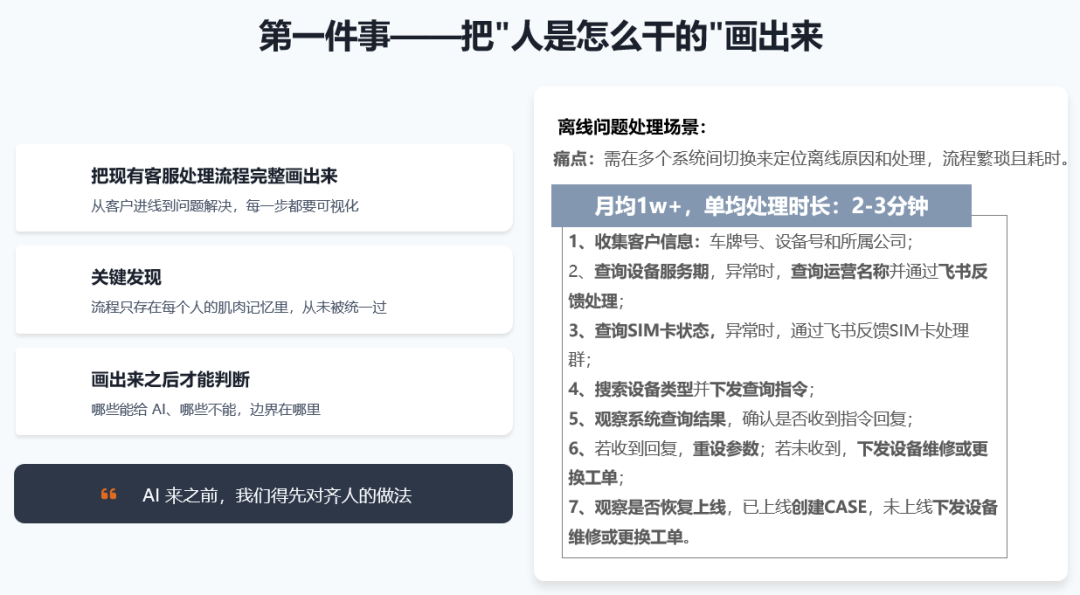This screenshot has width=1080, height=595.
Task: Click the orange quotation mark icon
Action: 109,494
